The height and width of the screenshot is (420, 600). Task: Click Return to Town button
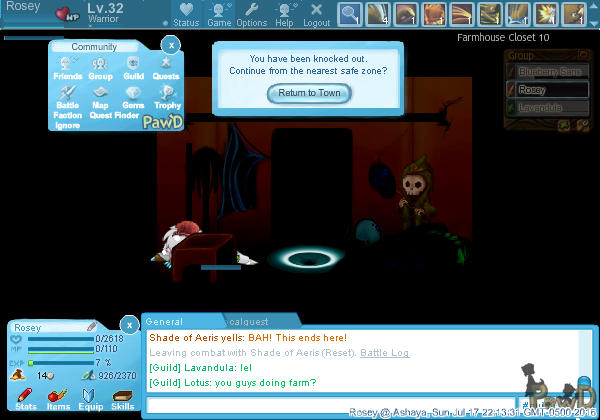pyautogui.click(x=309, y=93)
